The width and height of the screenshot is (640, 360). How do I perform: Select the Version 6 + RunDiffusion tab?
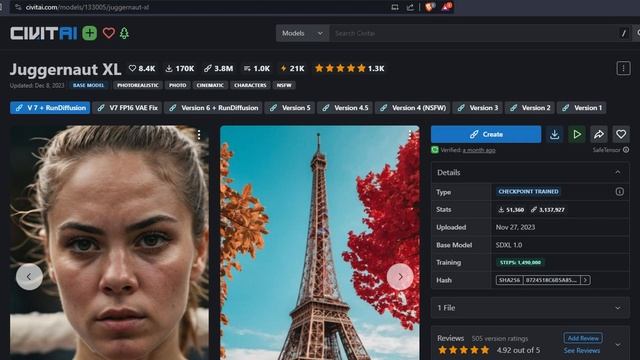pos(213,108)
